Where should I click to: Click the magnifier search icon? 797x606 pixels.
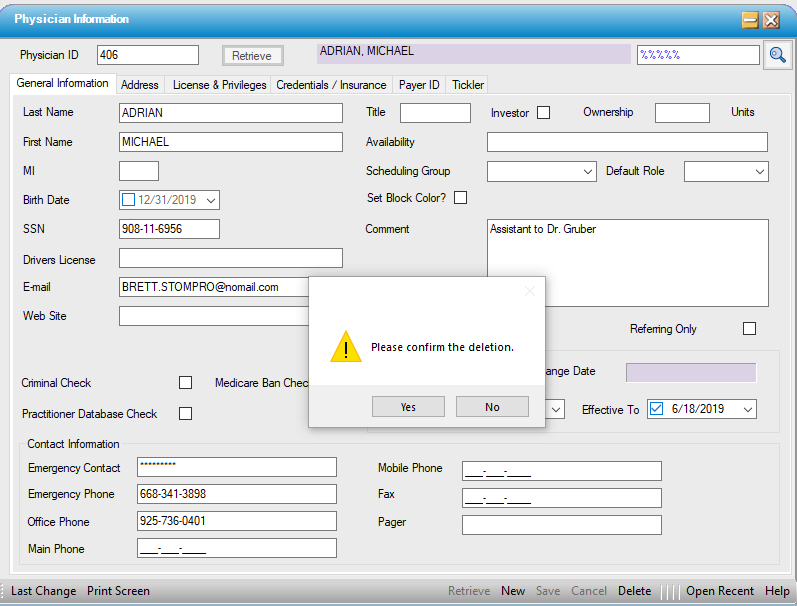777,56
